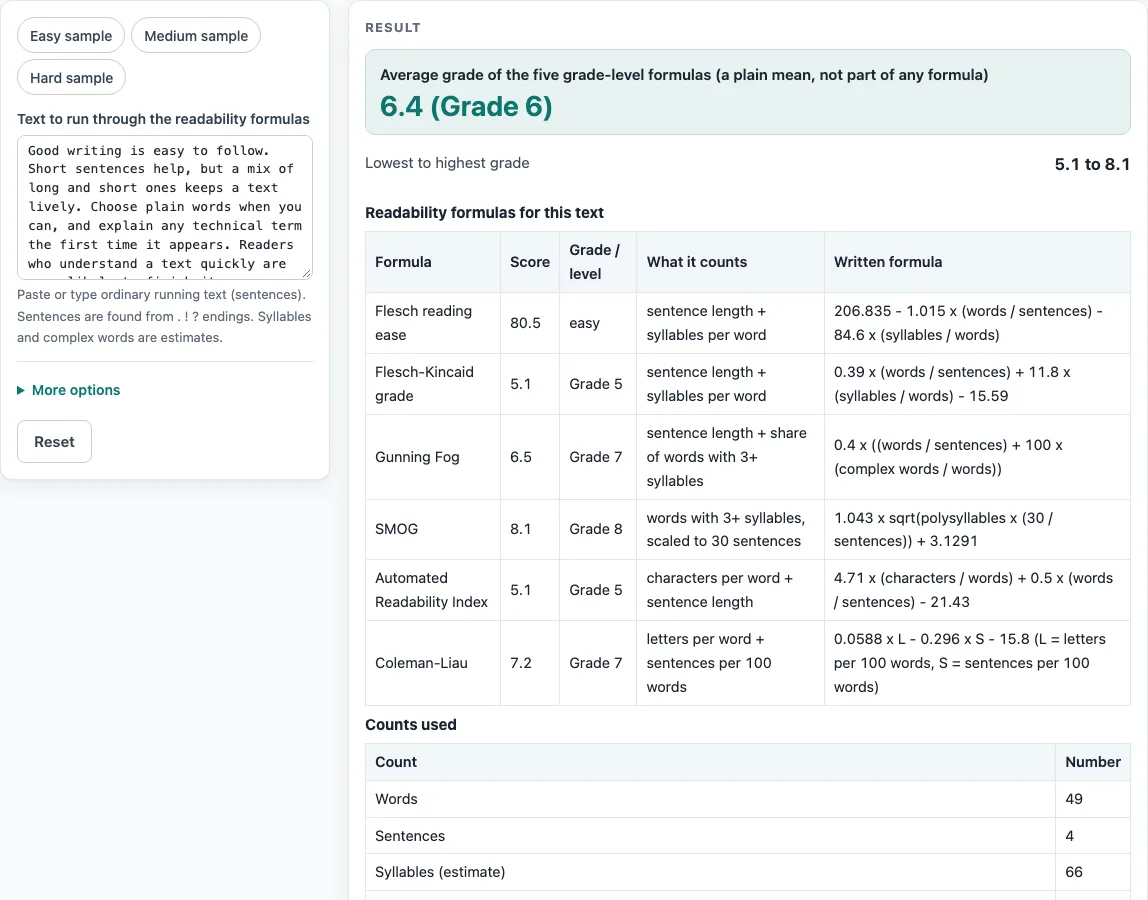Click the RESULT section label
Image resolution: width=1148 pixels, height=900 pixels.
[392, 28]
